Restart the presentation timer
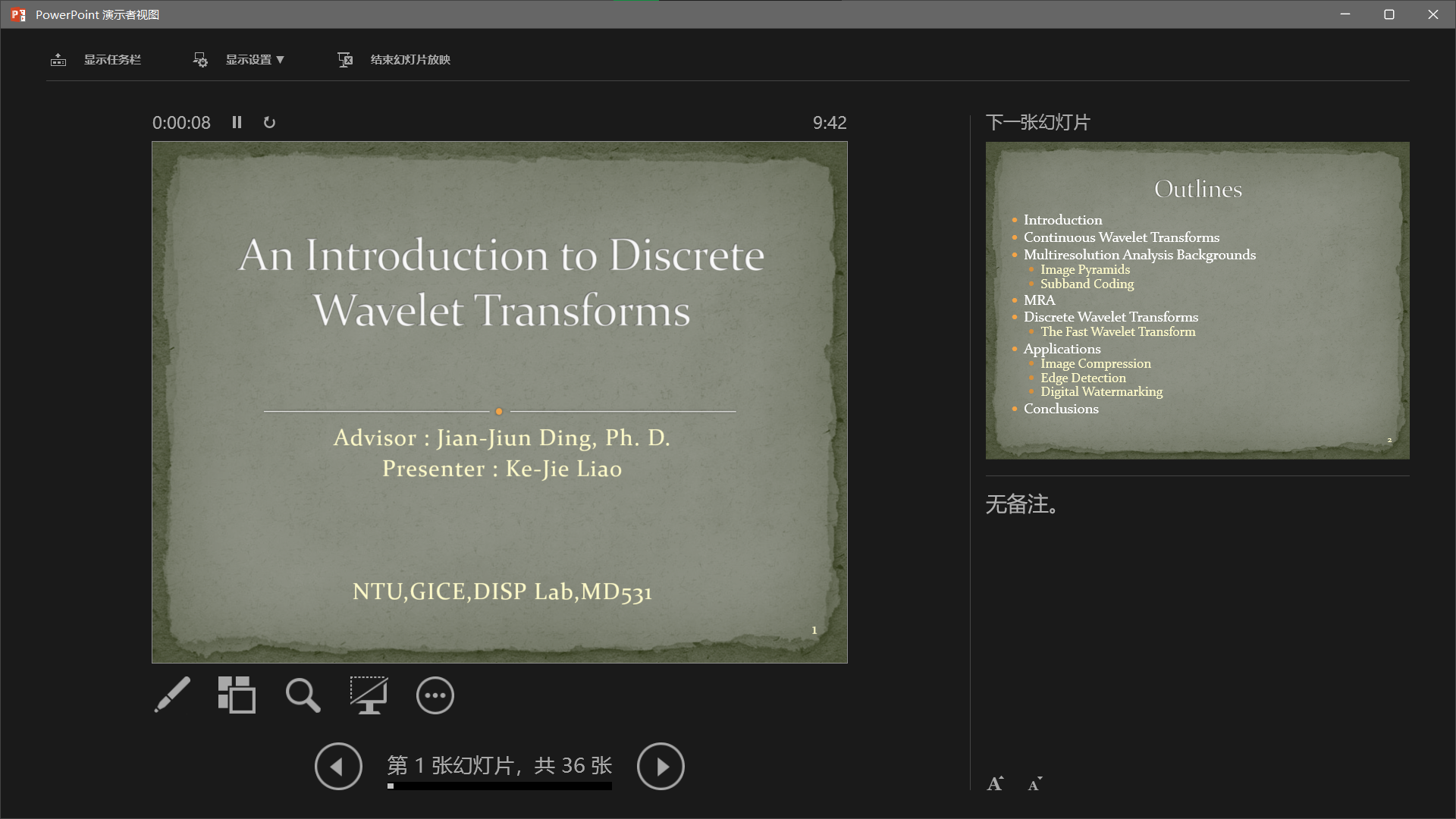 (x=269, y=122)
